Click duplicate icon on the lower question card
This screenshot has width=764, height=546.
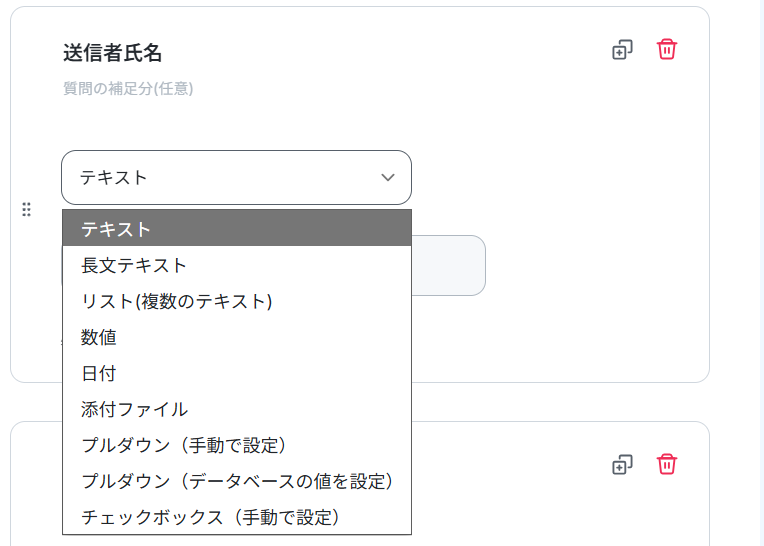pyautogui.click(x=622, y=465)
